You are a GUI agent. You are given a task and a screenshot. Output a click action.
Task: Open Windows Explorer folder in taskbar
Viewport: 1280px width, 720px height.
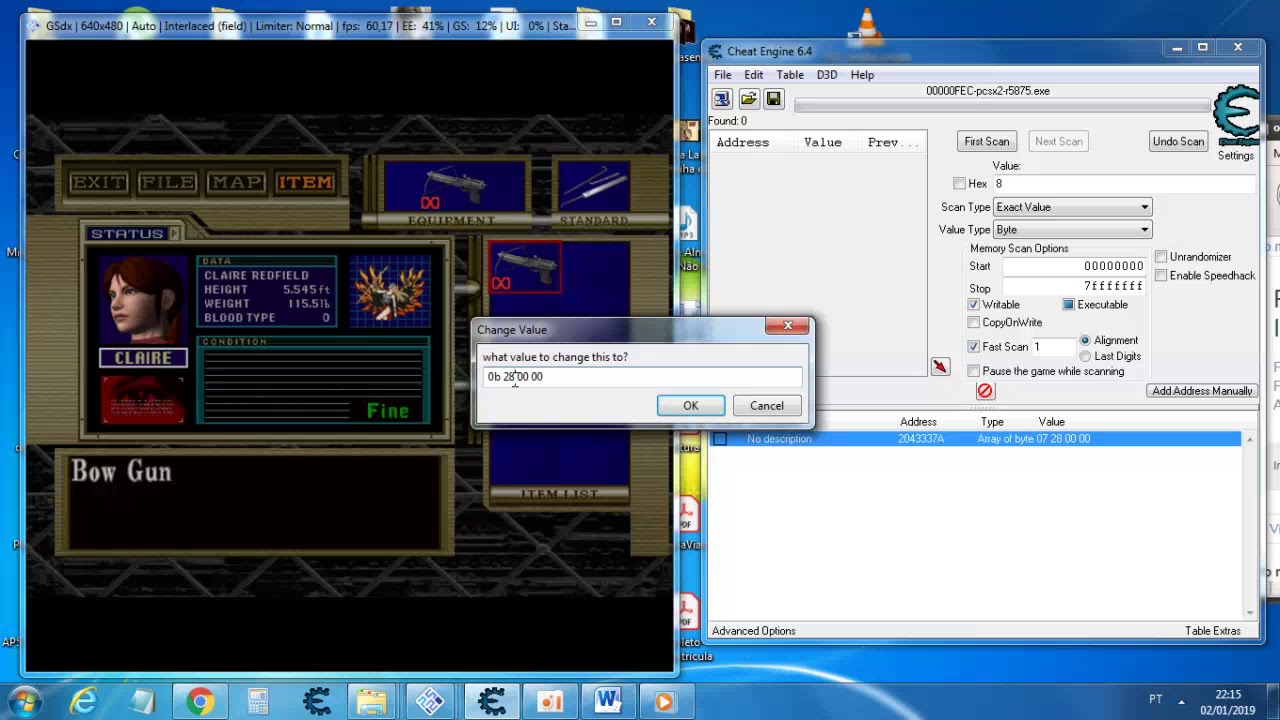click(x=372, y=702)
